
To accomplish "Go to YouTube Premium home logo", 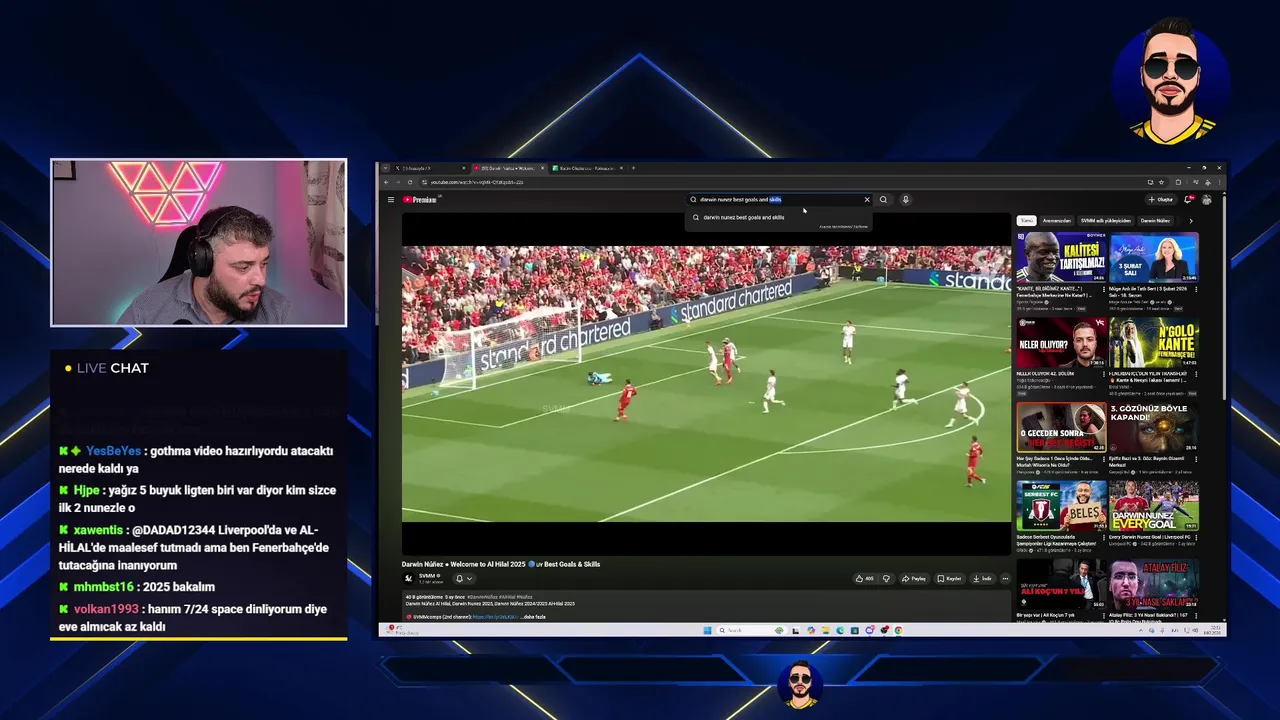I will tap(420, 200).
